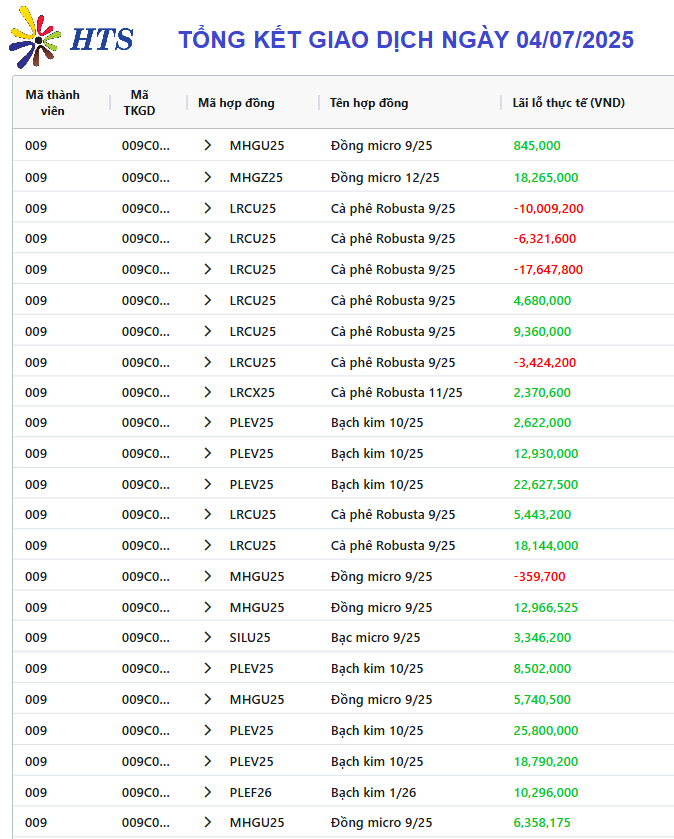Click the HTS colorful pinwheel logo
This screenshot has width=674, height=839.
tap(35, 37)
